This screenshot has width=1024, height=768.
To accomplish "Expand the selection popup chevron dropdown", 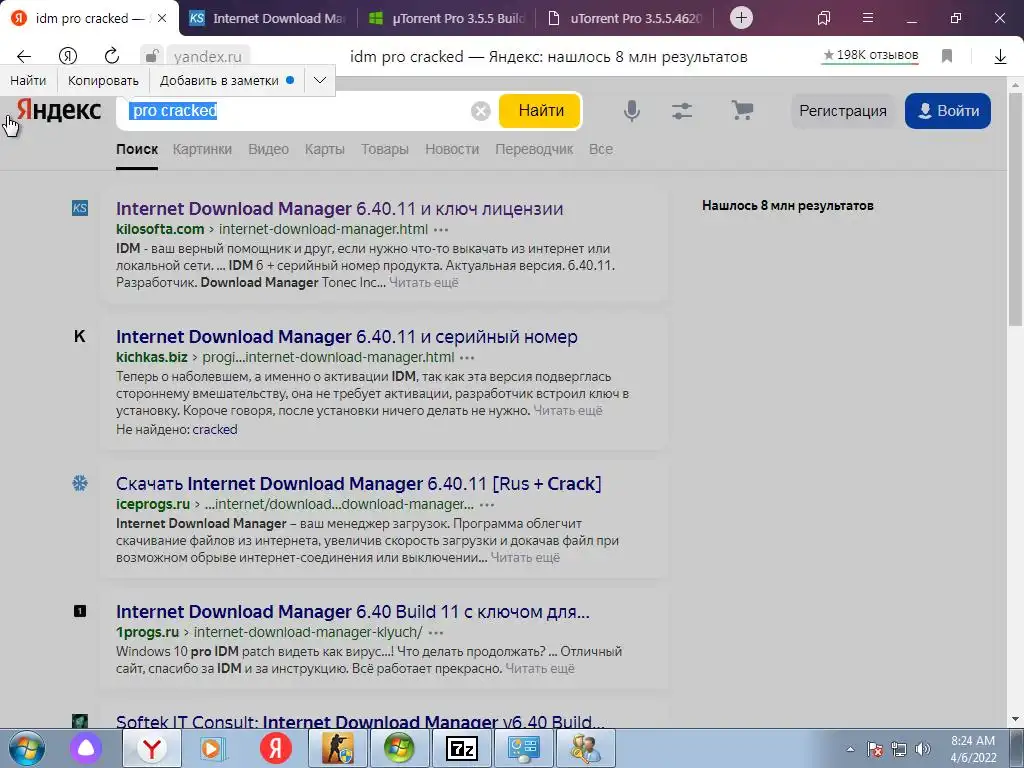I will coord(320,80).
